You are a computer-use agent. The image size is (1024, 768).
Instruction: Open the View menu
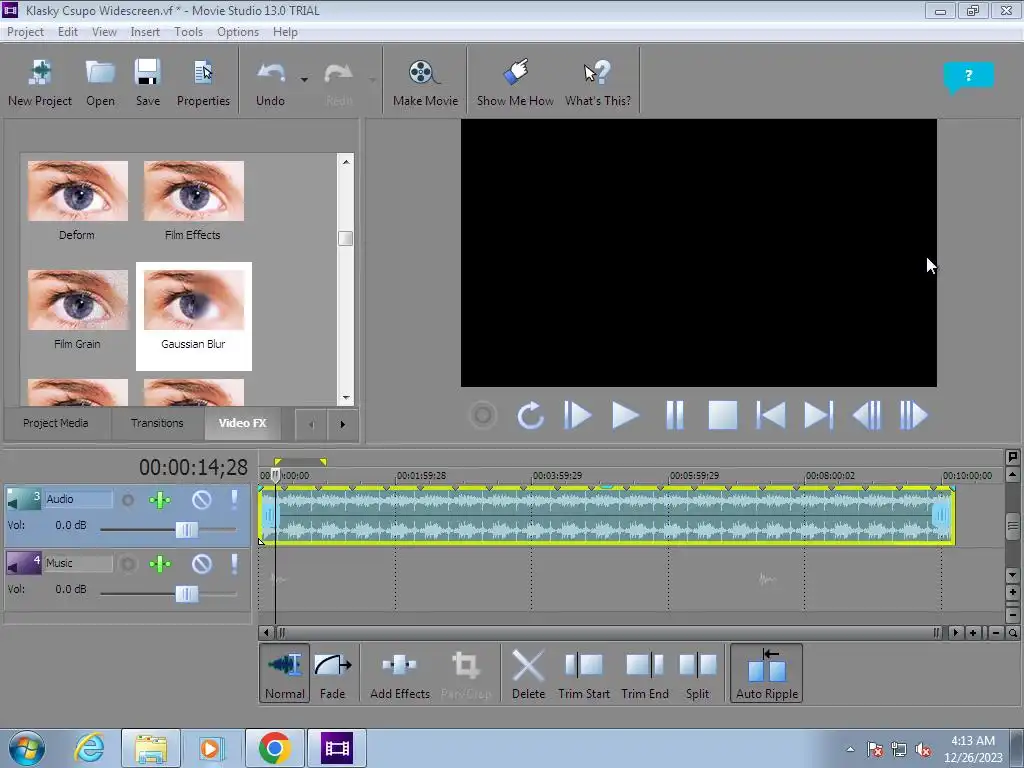[104, 32]
